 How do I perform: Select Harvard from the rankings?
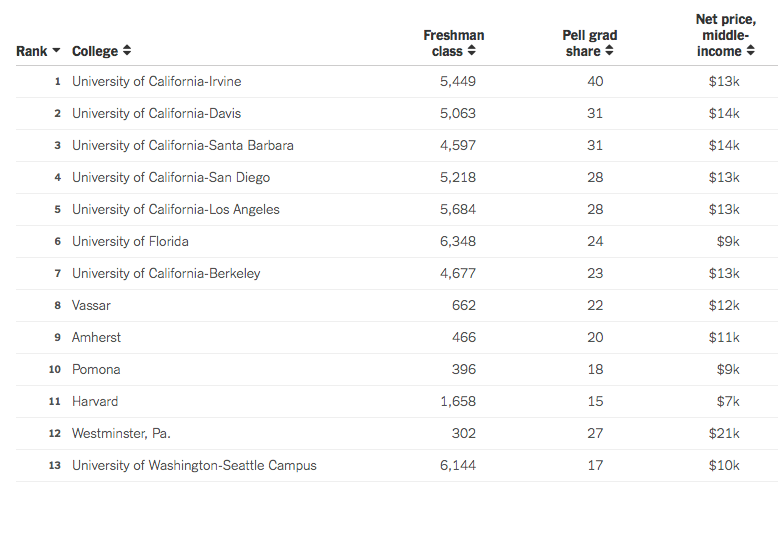pos(95,401)
